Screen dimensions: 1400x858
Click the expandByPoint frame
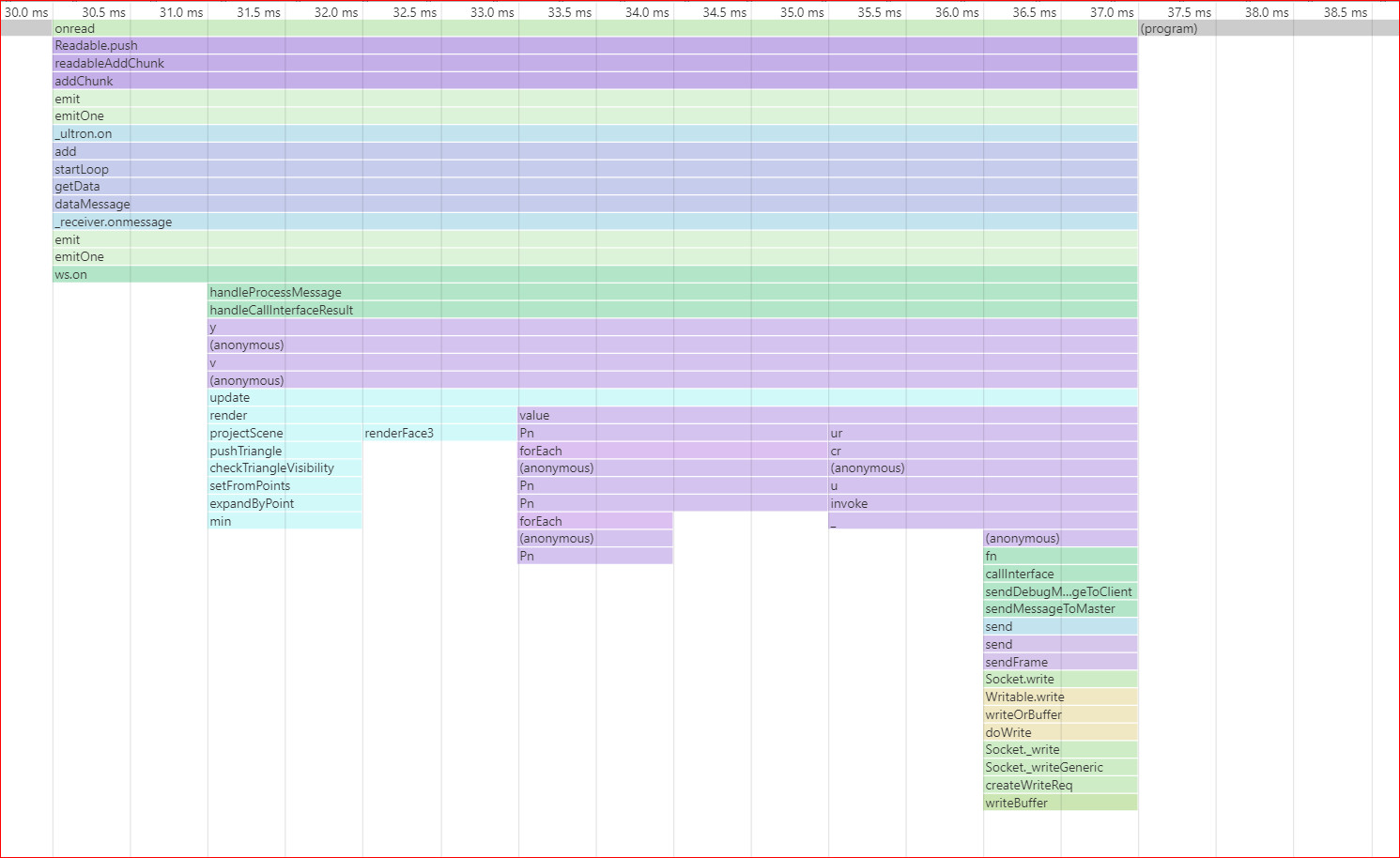[285, 503]
